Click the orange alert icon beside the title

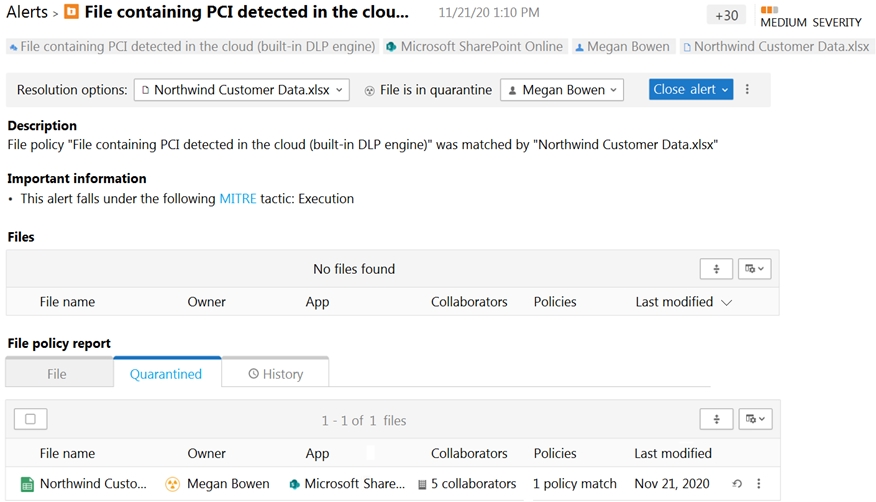[71, 13]
